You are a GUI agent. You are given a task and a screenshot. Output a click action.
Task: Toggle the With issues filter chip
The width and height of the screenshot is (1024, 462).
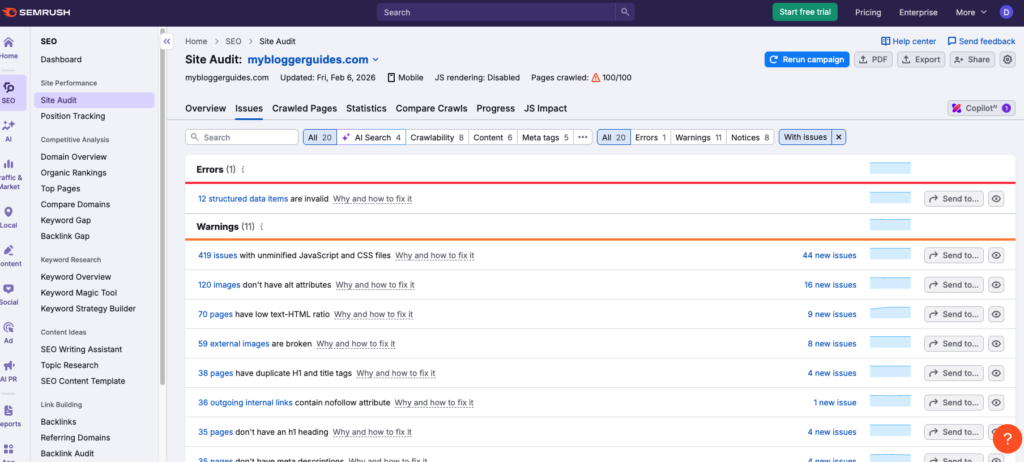(805, 137)
